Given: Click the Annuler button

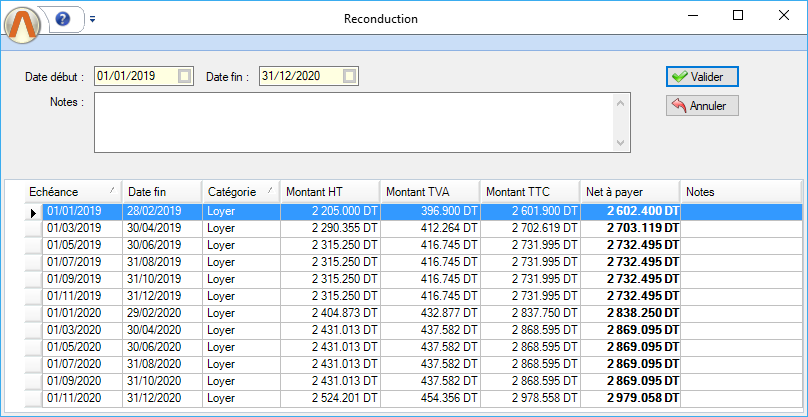Looking at the screenshot, I should tap(702, 105).
